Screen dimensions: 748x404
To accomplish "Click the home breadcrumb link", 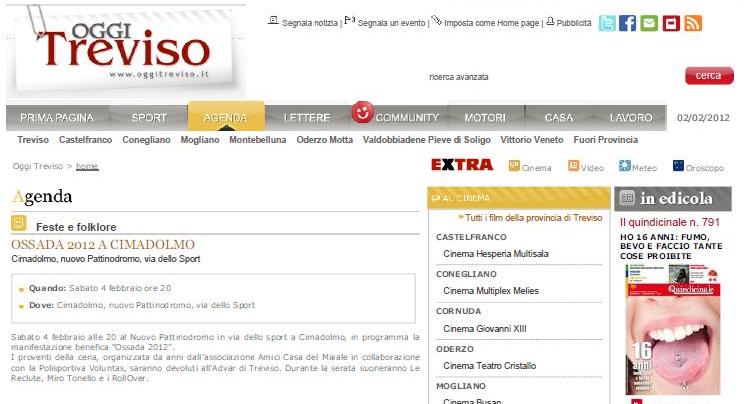I will (87, 166).
